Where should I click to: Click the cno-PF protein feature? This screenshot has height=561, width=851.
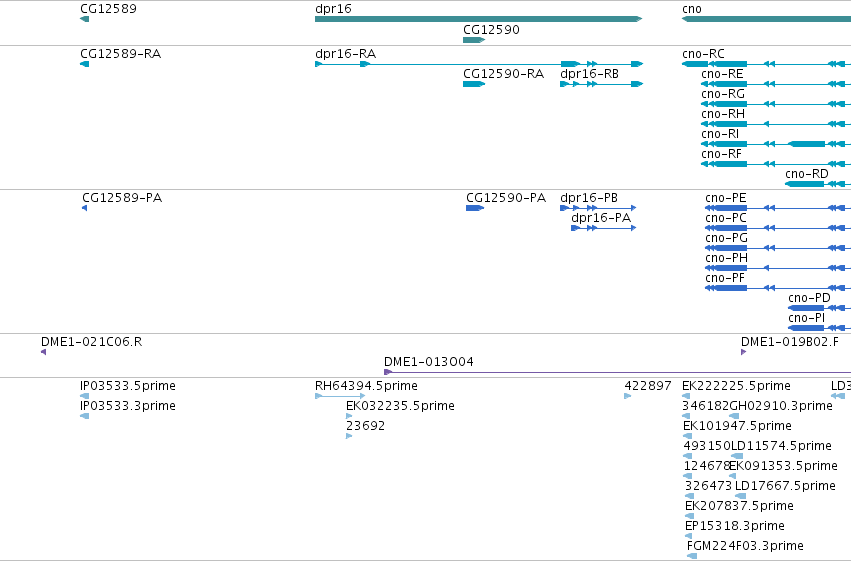coord(778,289)
